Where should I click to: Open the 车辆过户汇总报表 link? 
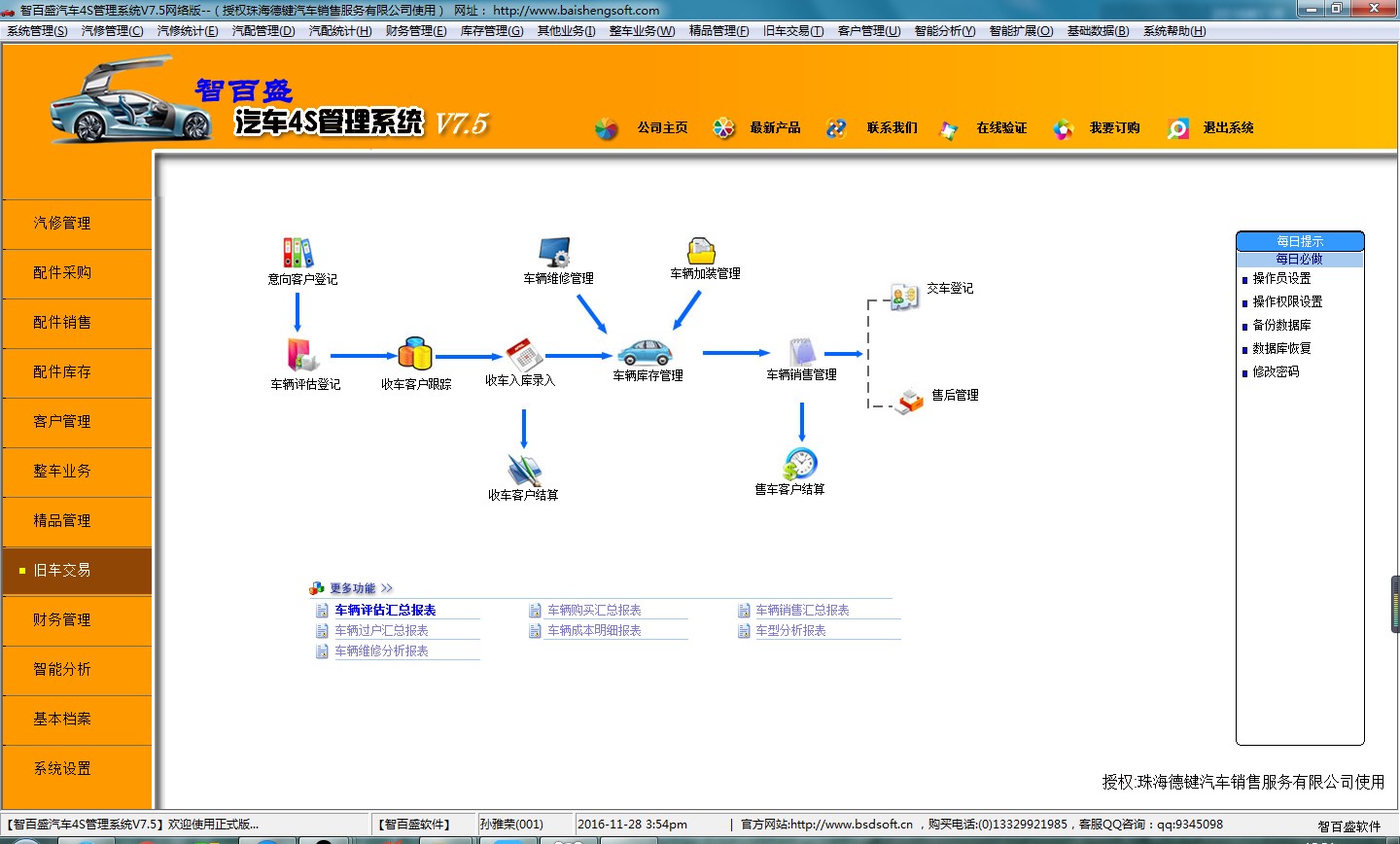(381, 631)
